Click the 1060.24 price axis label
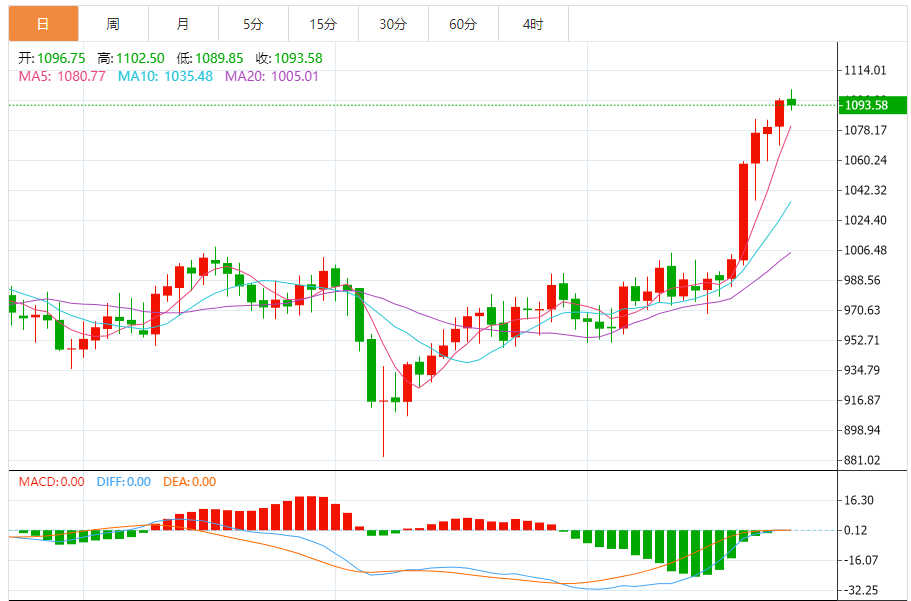911x601 pixels. 865,160
